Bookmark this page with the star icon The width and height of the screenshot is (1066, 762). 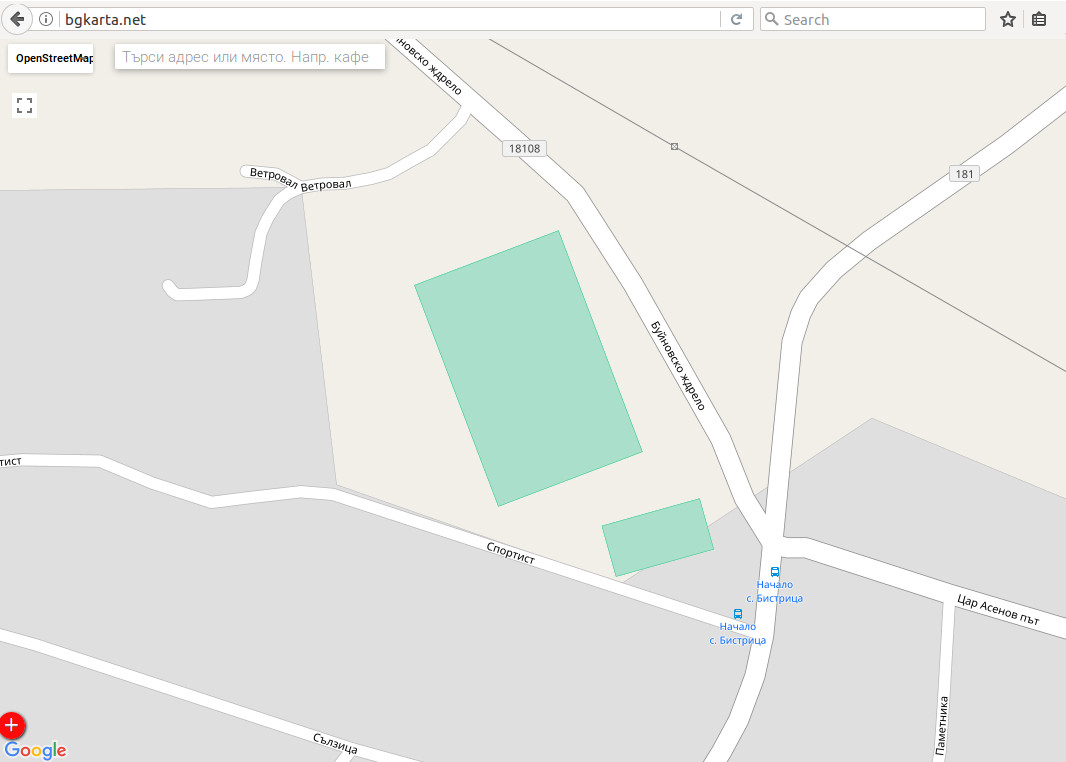pyautogui.click(x=1008, y=19)
